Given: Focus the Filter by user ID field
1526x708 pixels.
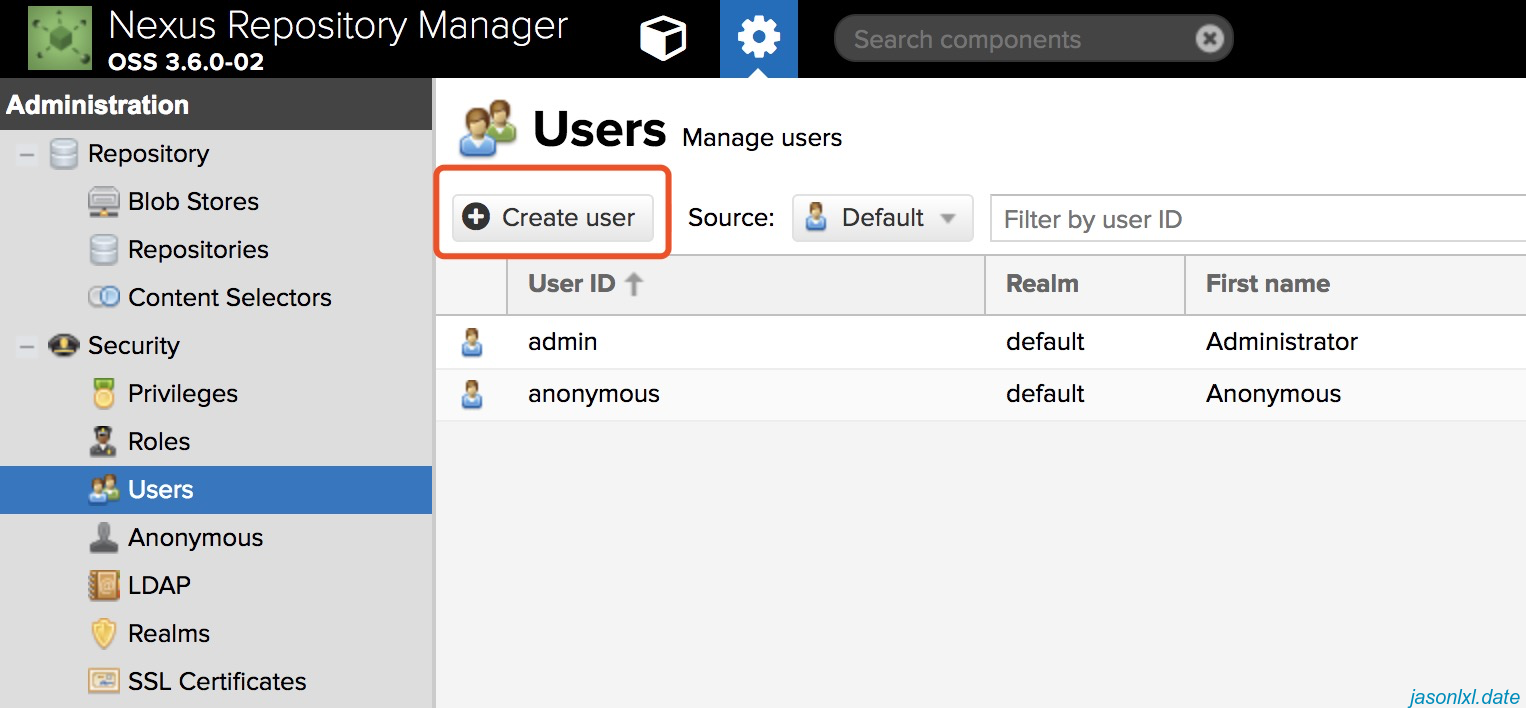Looking at the screenshot, I should pyautogui.click(x=1258, y=219).
